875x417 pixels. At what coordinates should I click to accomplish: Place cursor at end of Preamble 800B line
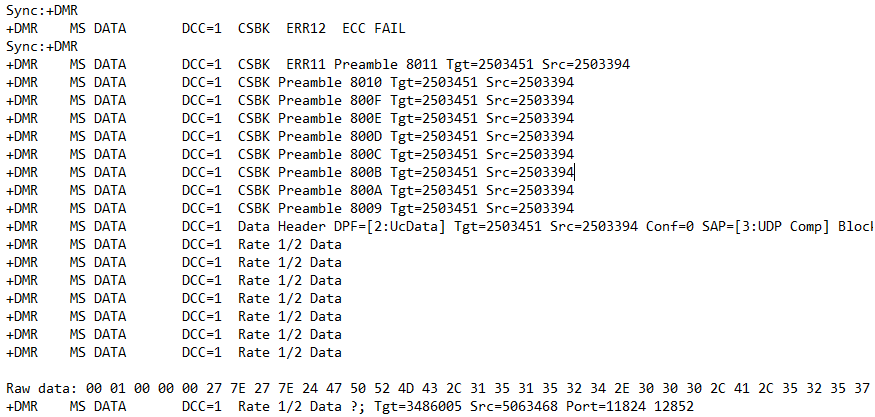tap(574, 172)
